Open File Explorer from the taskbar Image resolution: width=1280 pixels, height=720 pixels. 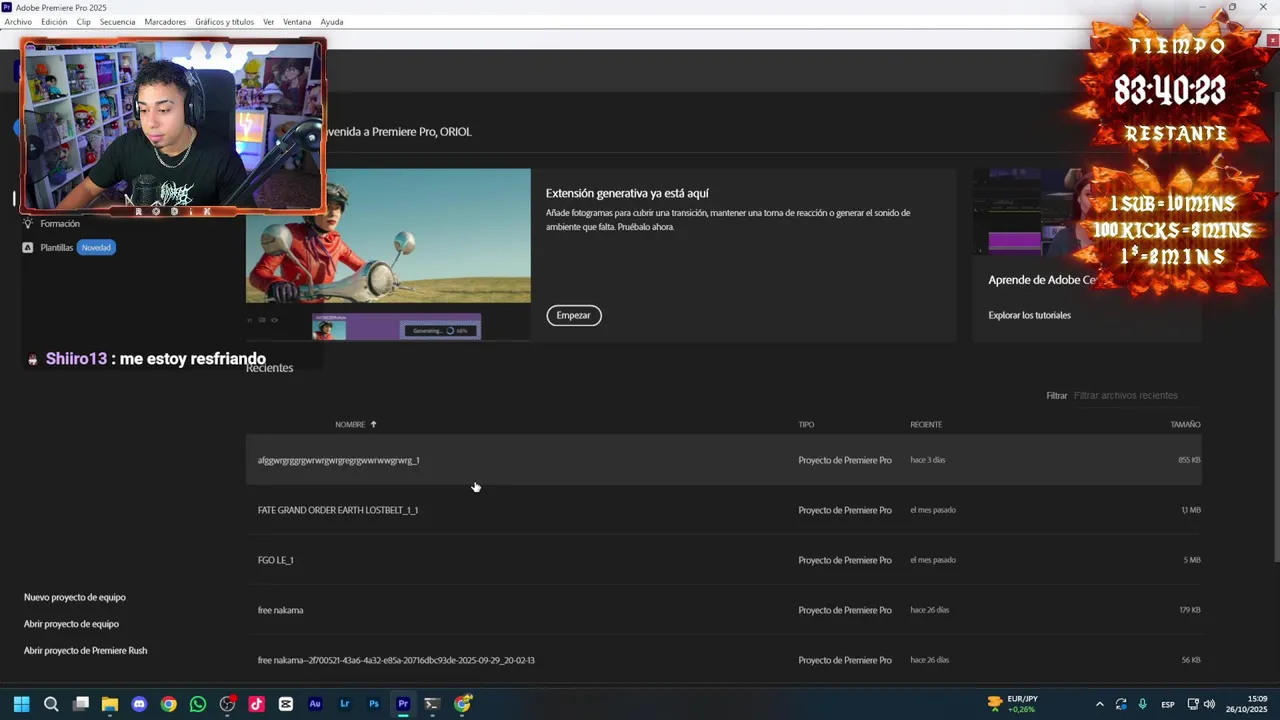point(110,704)
